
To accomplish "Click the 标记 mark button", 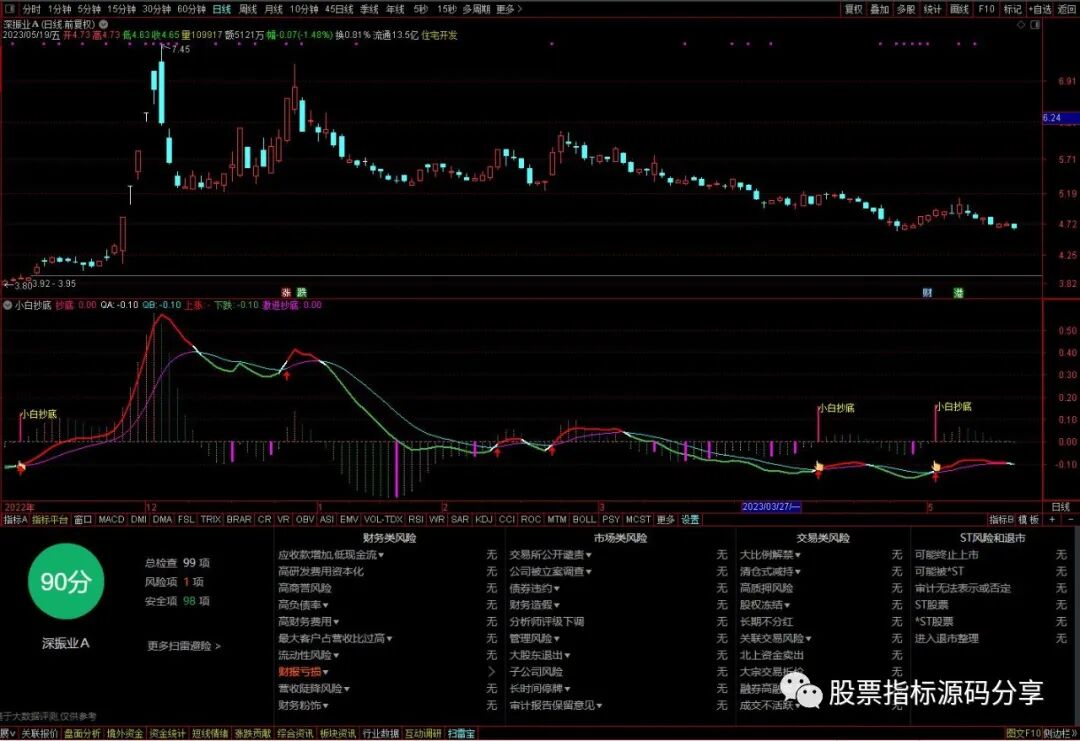I will tap(1012, 9).
